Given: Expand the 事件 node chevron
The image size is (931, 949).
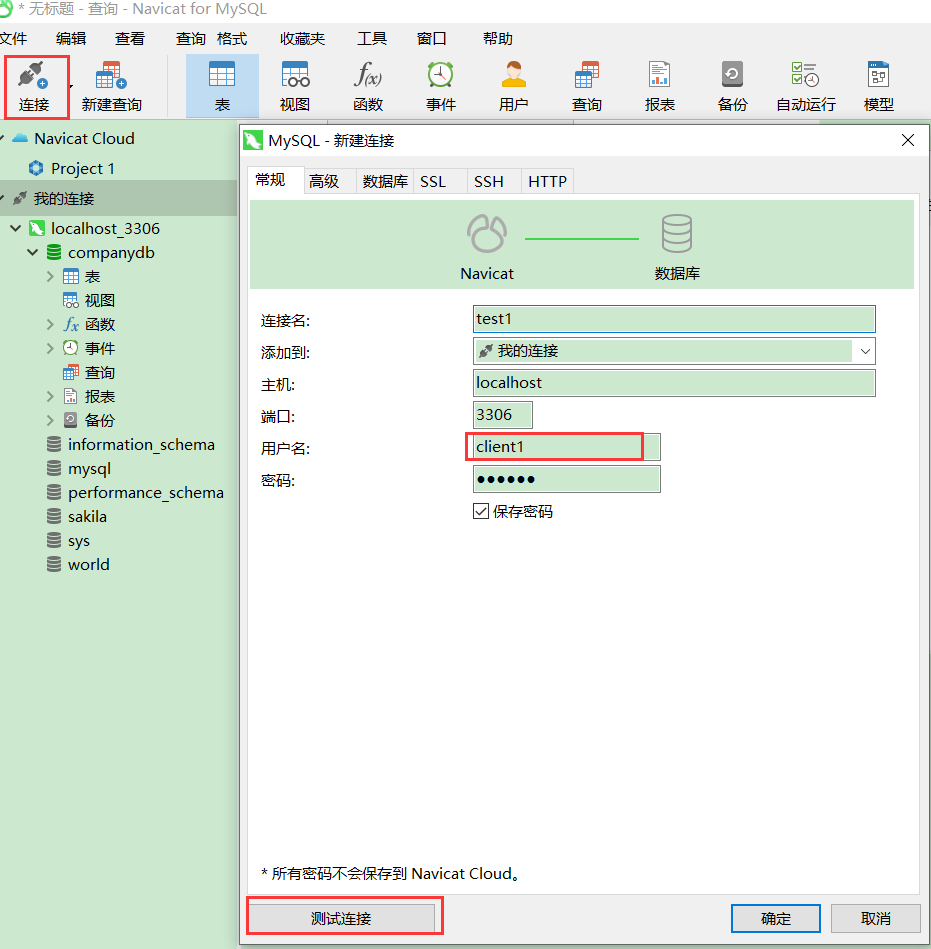Looking at the screenshot, I should 50,349.
